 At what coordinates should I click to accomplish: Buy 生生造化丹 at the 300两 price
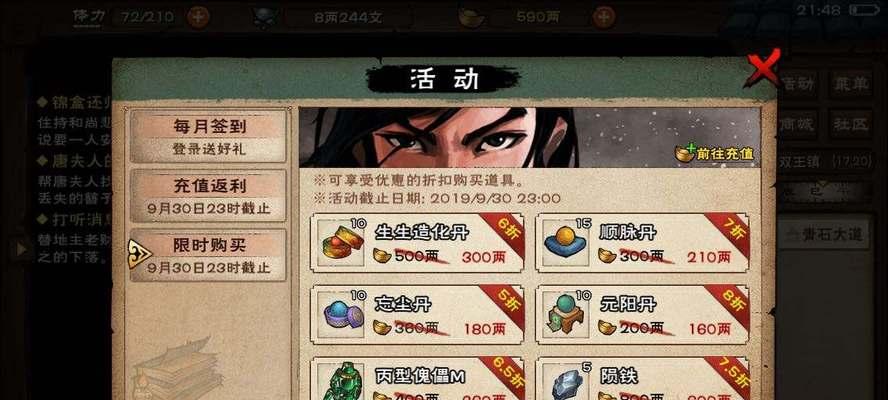(483, 257)
